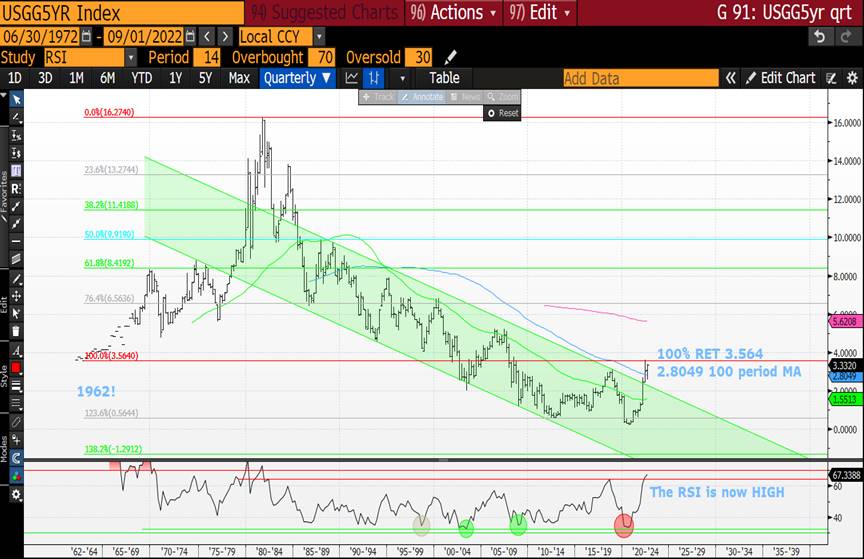
Task: Select the R regression tool
Action: (x=17, y=189)
